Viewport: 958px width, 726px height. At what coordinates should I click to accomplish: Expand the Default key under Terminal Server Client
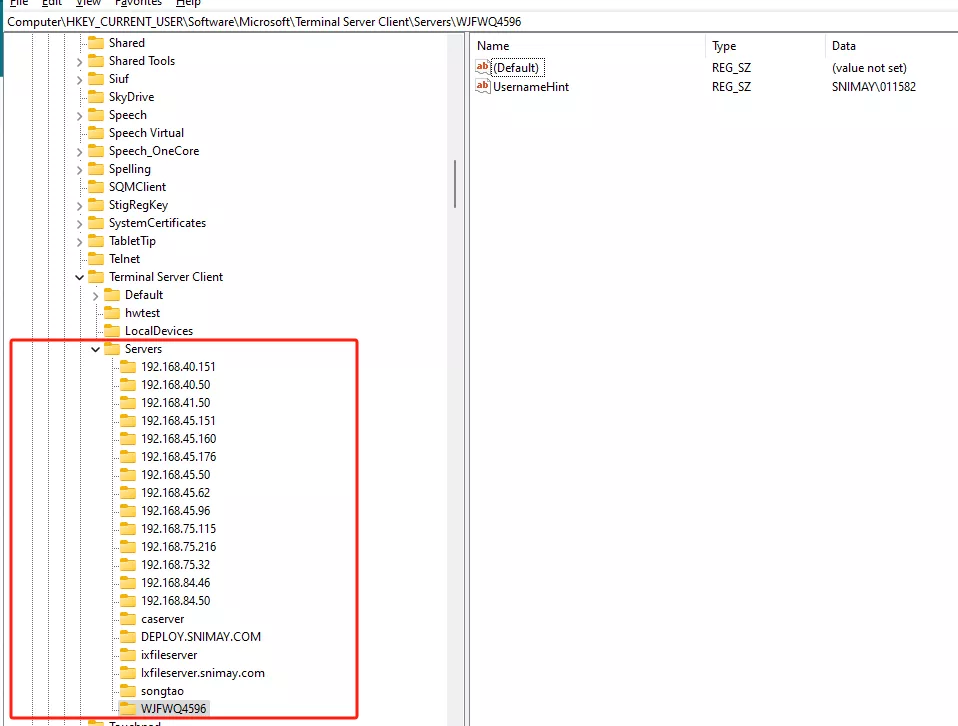[x=96, y=295]
